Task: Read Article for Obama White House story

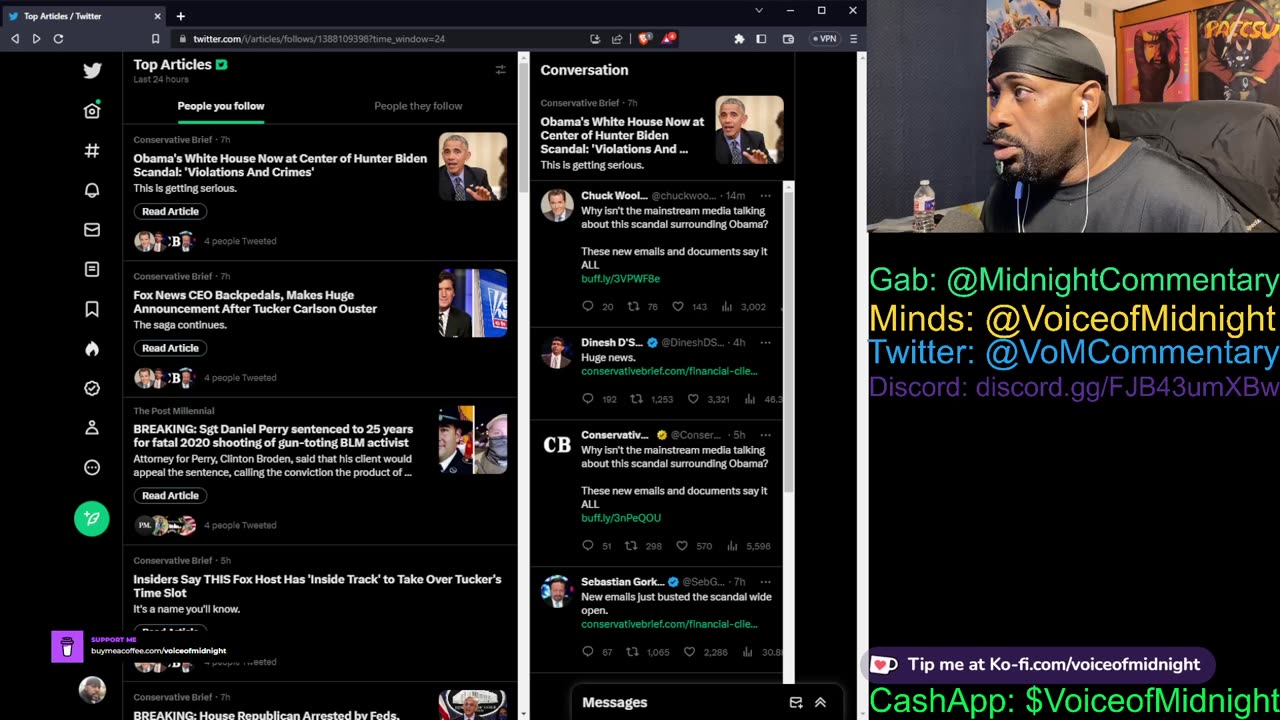Action: [170, 211]
